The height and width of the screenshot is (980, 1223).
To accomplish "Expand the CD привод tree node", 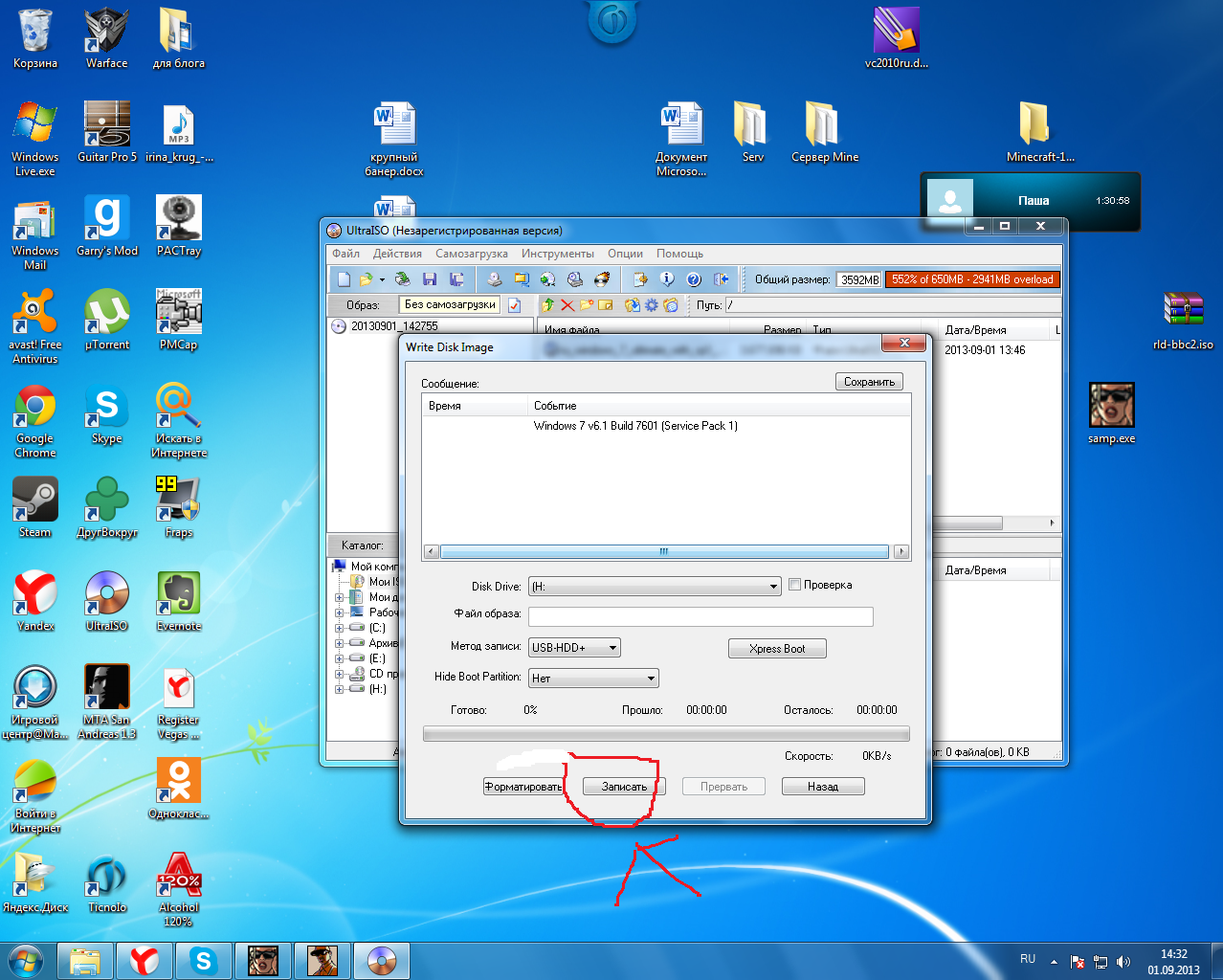I will coord(339,674).
